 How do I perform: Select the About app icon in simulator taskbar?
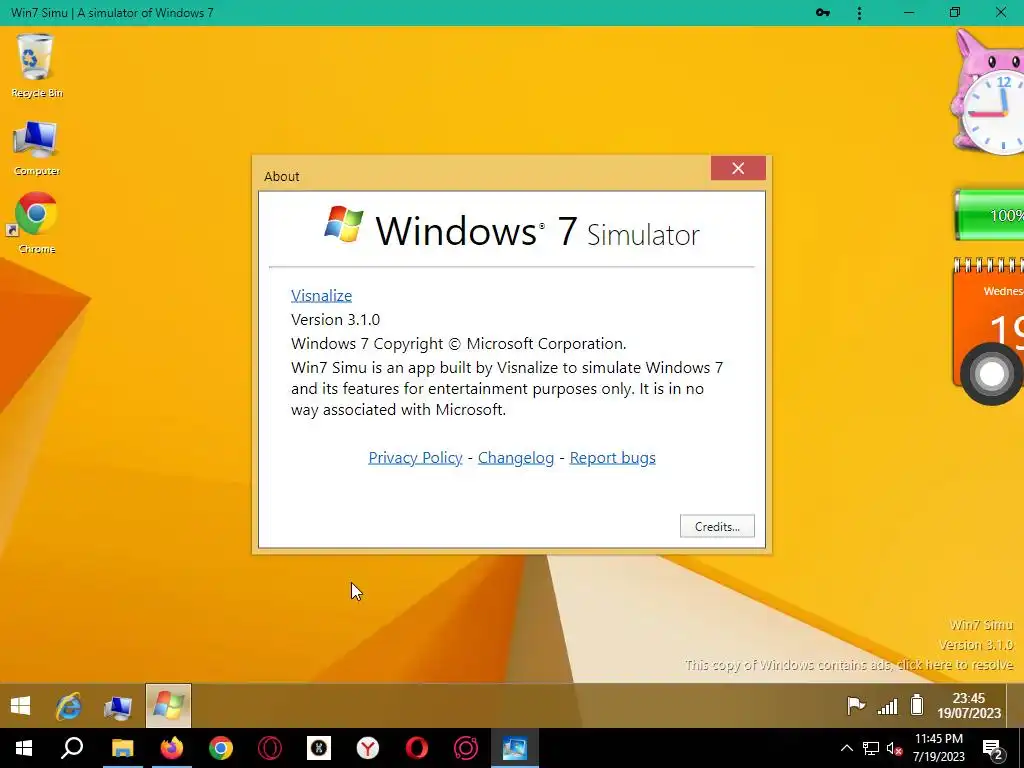pos(168,706)
